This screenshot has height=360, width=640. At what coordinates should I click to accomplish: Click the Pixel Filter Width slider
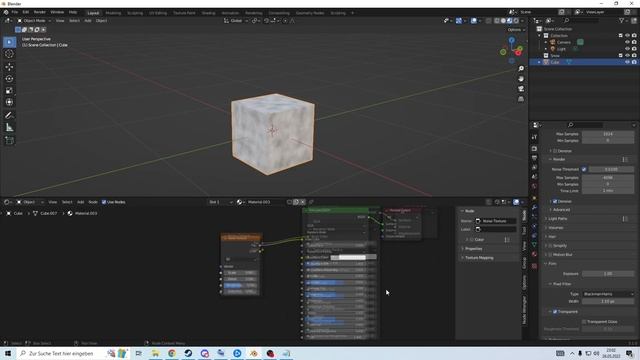[608, 301]
